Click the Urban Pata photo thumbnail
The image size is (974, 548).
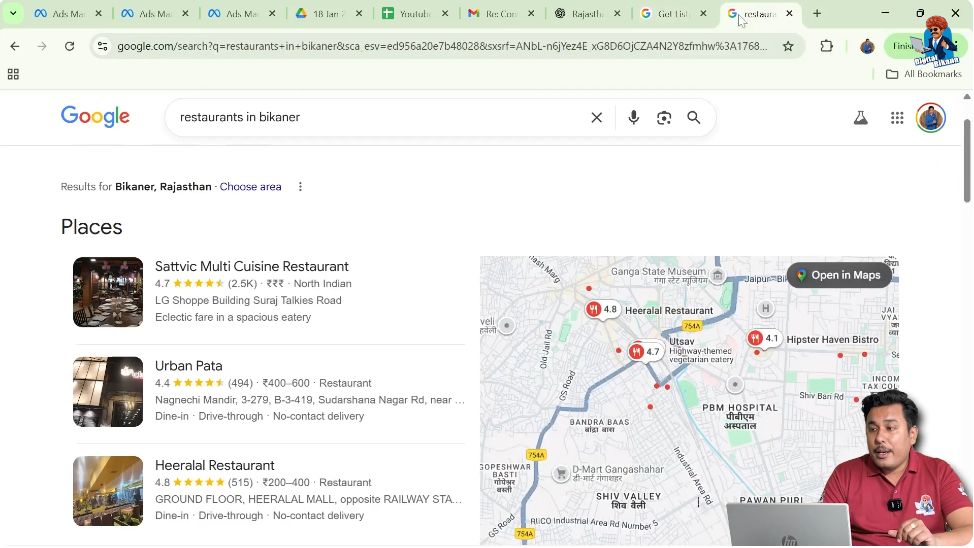point(108,391)
